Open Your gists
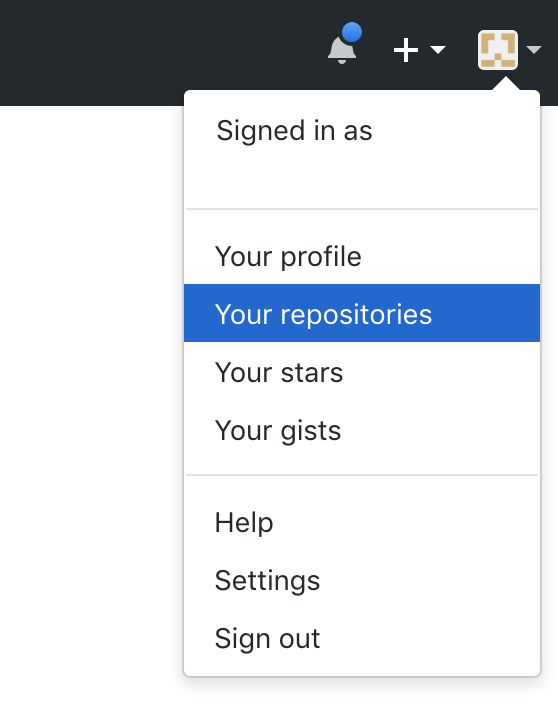 pos(362,430)
